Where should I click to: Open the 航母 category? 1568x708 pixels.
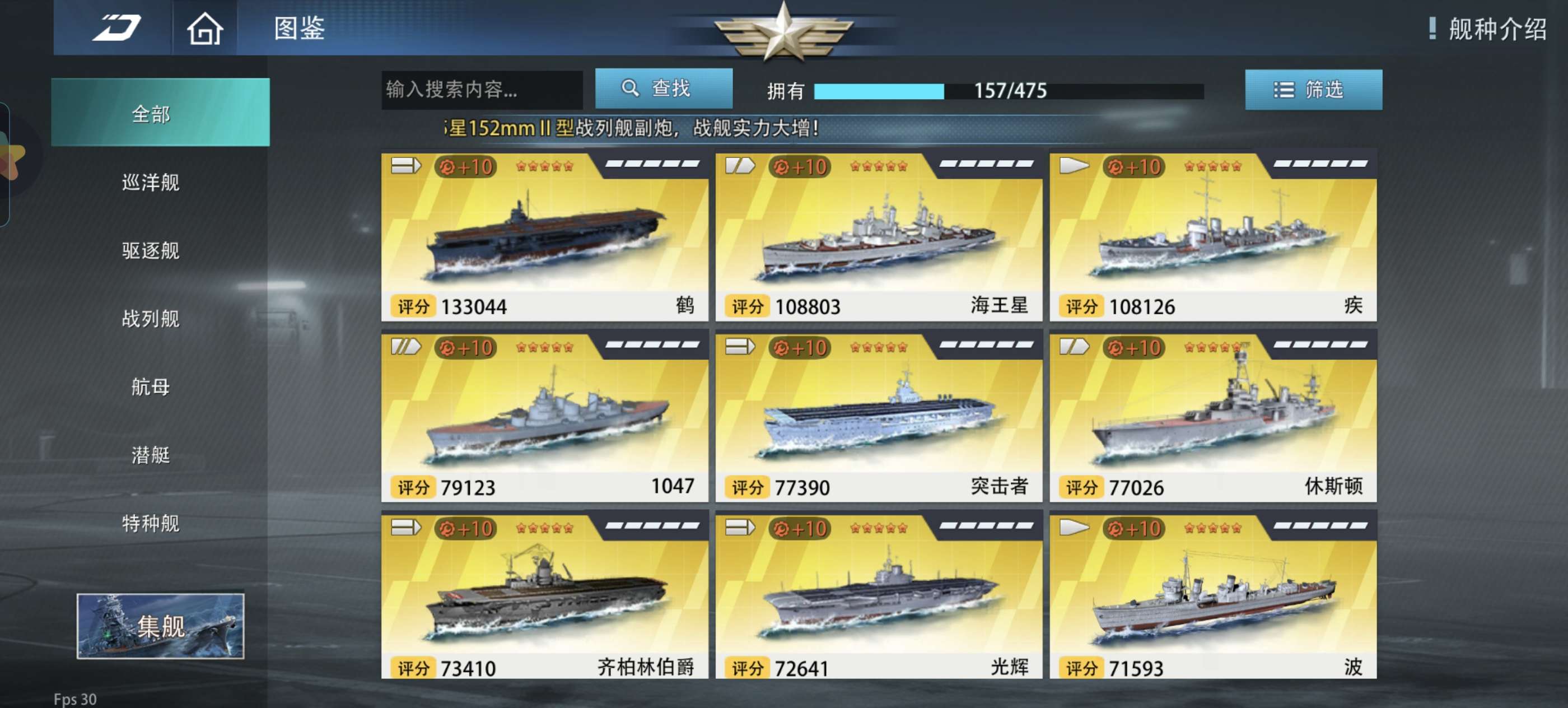[x=150, y=386]
